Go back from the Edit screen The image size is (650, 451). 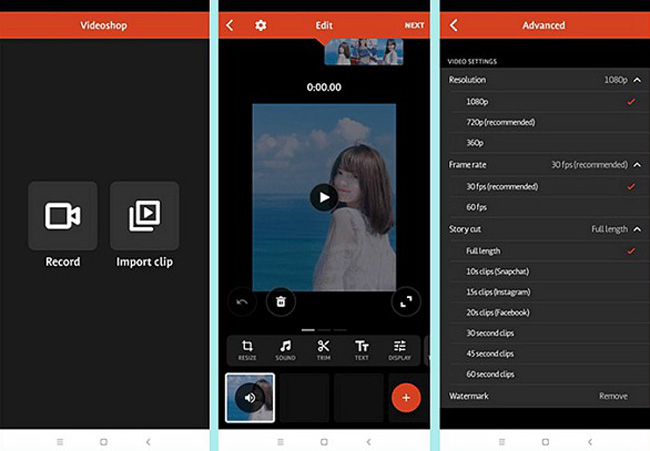[x=230, y=25]
